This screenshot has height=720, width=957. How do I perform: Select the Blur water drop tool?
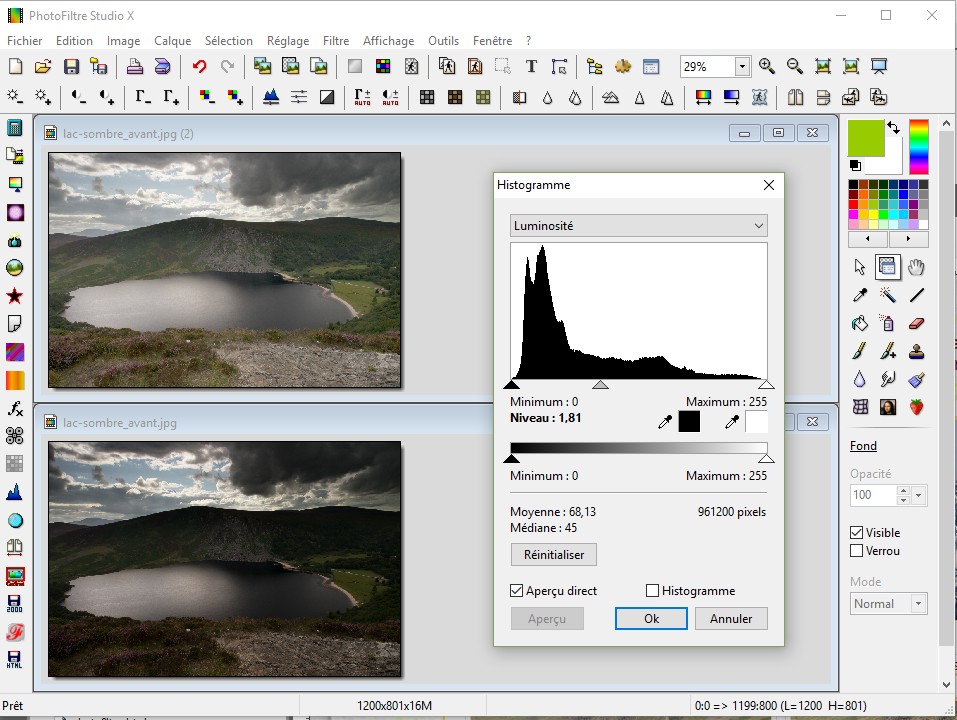click(x=860, y=380)
